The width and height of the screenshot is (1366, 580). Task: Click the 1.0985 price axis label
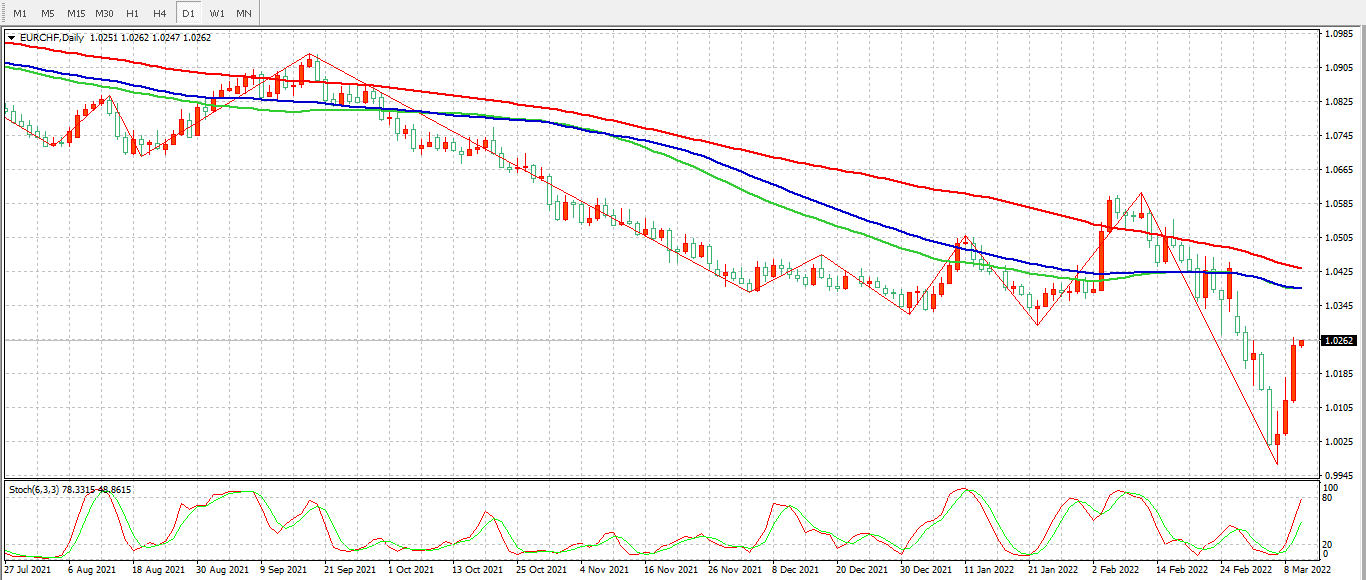pyautogui.click(x=1339, y=34)
